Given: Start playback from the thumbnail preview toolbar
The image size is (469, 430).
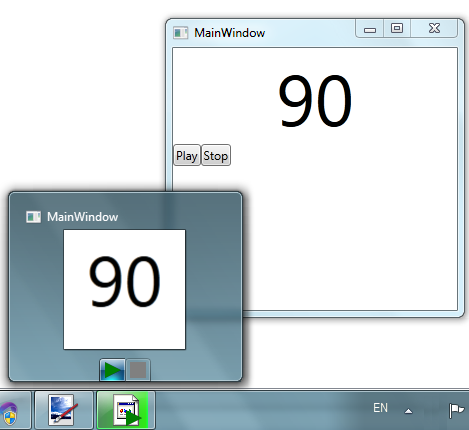Looking at the screenshot, I should (113, 370).
